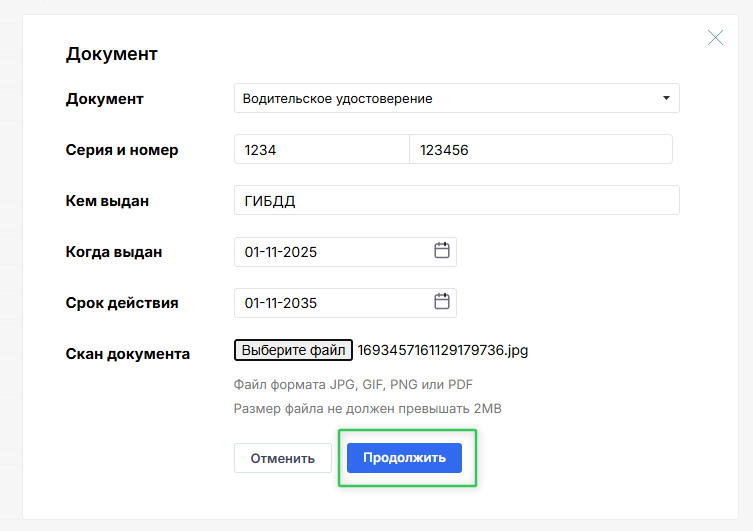The width and height of the screenshot is (753, 531).
Task: Click the series field containing 1234
Action: [321, 150]
